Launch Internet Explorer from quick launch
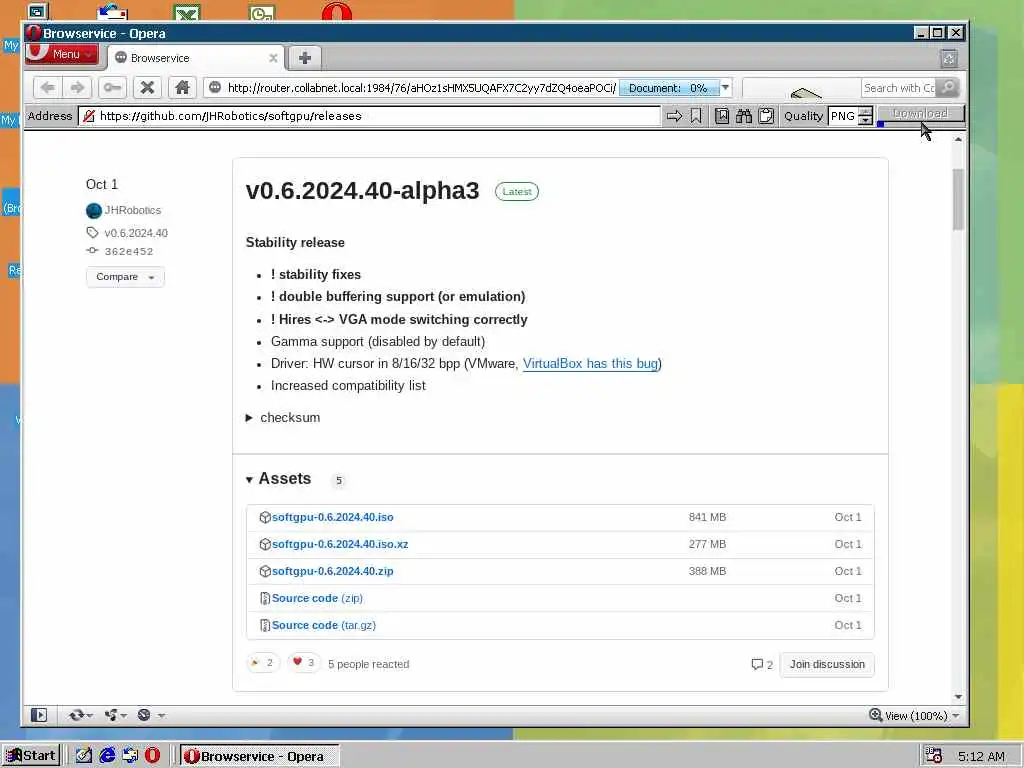1024x768 pixels. click(106, 756)
